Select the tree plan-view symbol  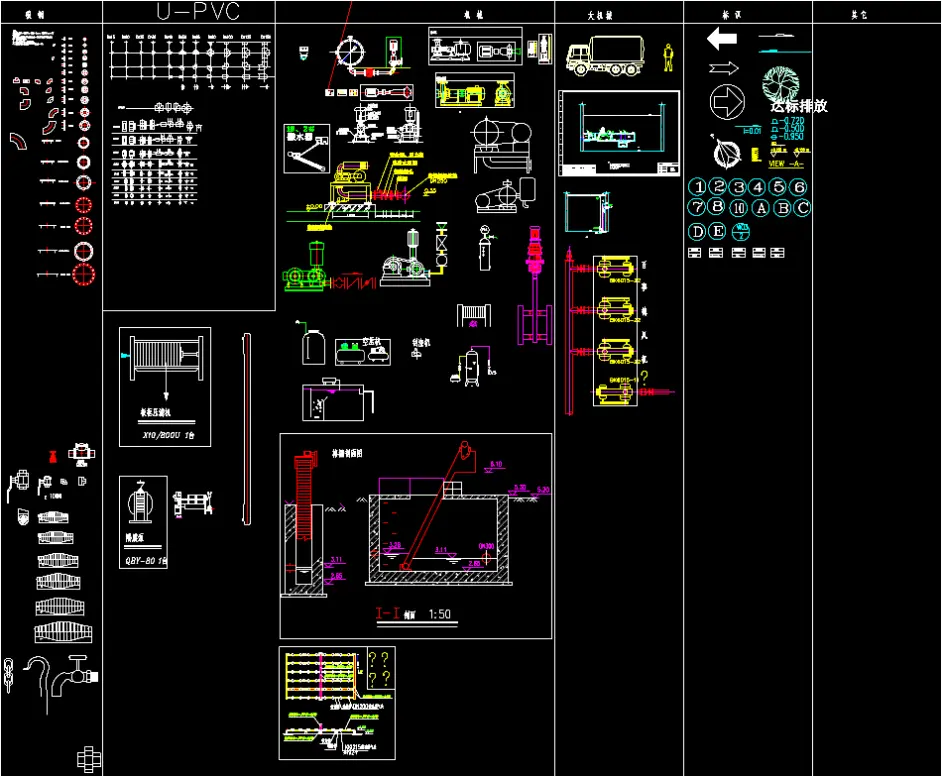tap(780, 83)
